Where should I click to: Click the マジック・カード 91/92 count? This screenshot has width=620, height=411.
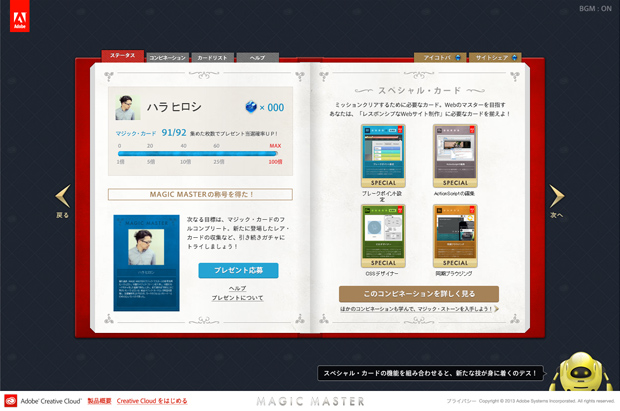point(151,133)
